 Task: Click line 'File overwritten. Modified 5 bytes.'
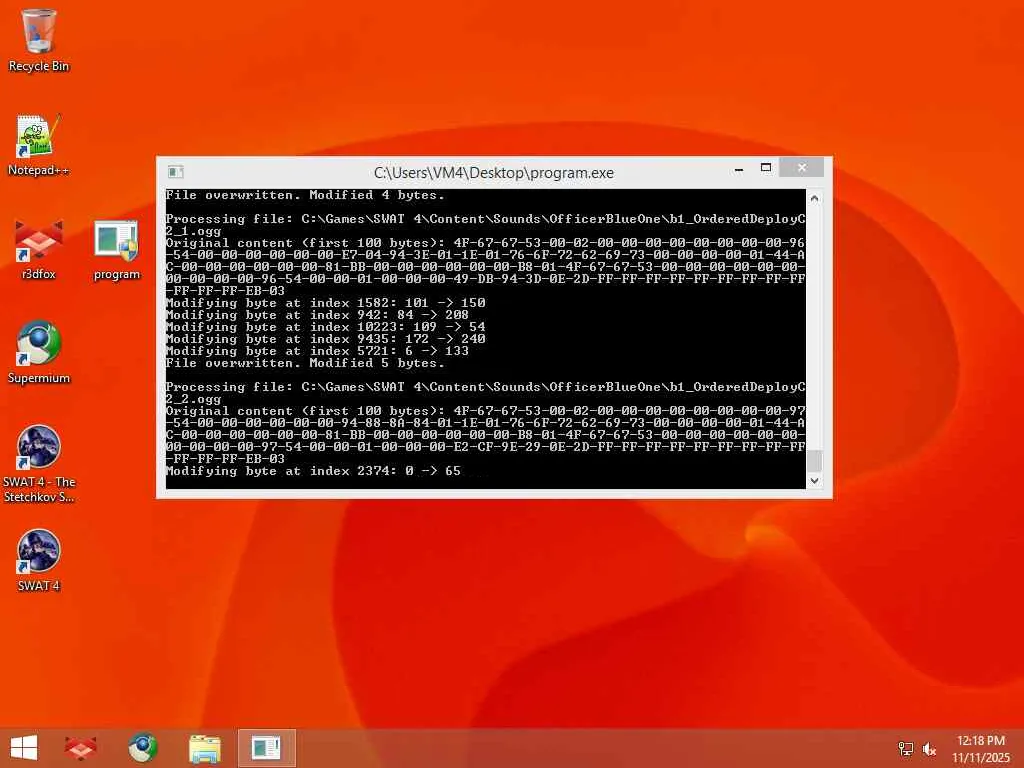click(305, 362)
